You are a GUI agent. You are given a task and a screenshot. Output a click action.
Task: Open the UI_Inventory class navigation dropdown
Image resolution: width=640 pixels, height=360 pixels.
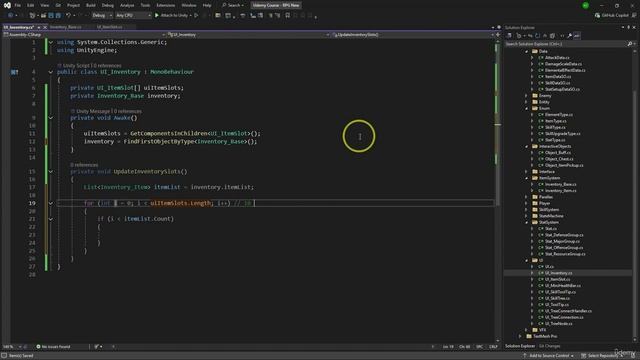[249, 35]
